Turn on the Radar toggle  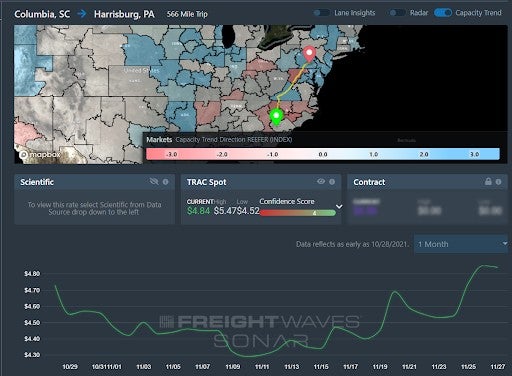[x=397, y=13]
